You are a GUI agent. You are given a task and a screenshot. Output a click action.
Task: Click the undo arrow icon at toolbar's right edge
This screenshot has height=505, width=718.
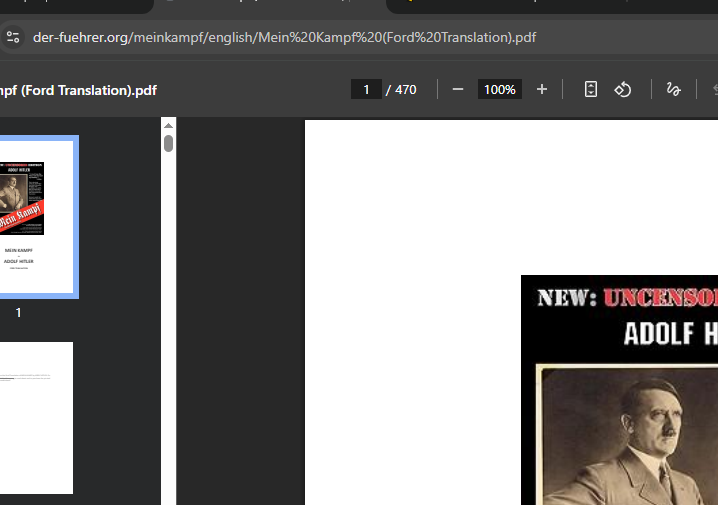(x=714, y=90)
